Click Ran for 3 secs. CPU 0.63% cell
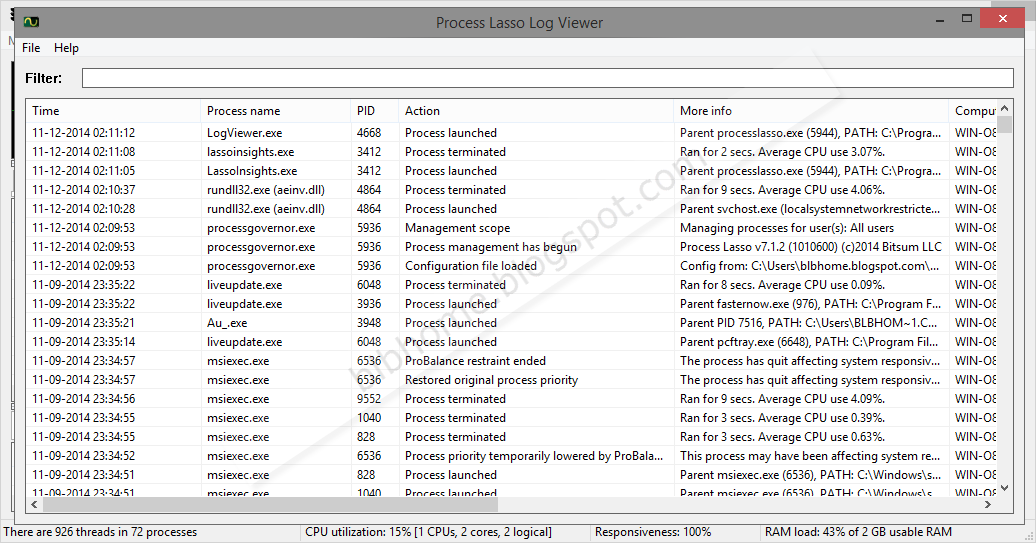 click(782, 437)
